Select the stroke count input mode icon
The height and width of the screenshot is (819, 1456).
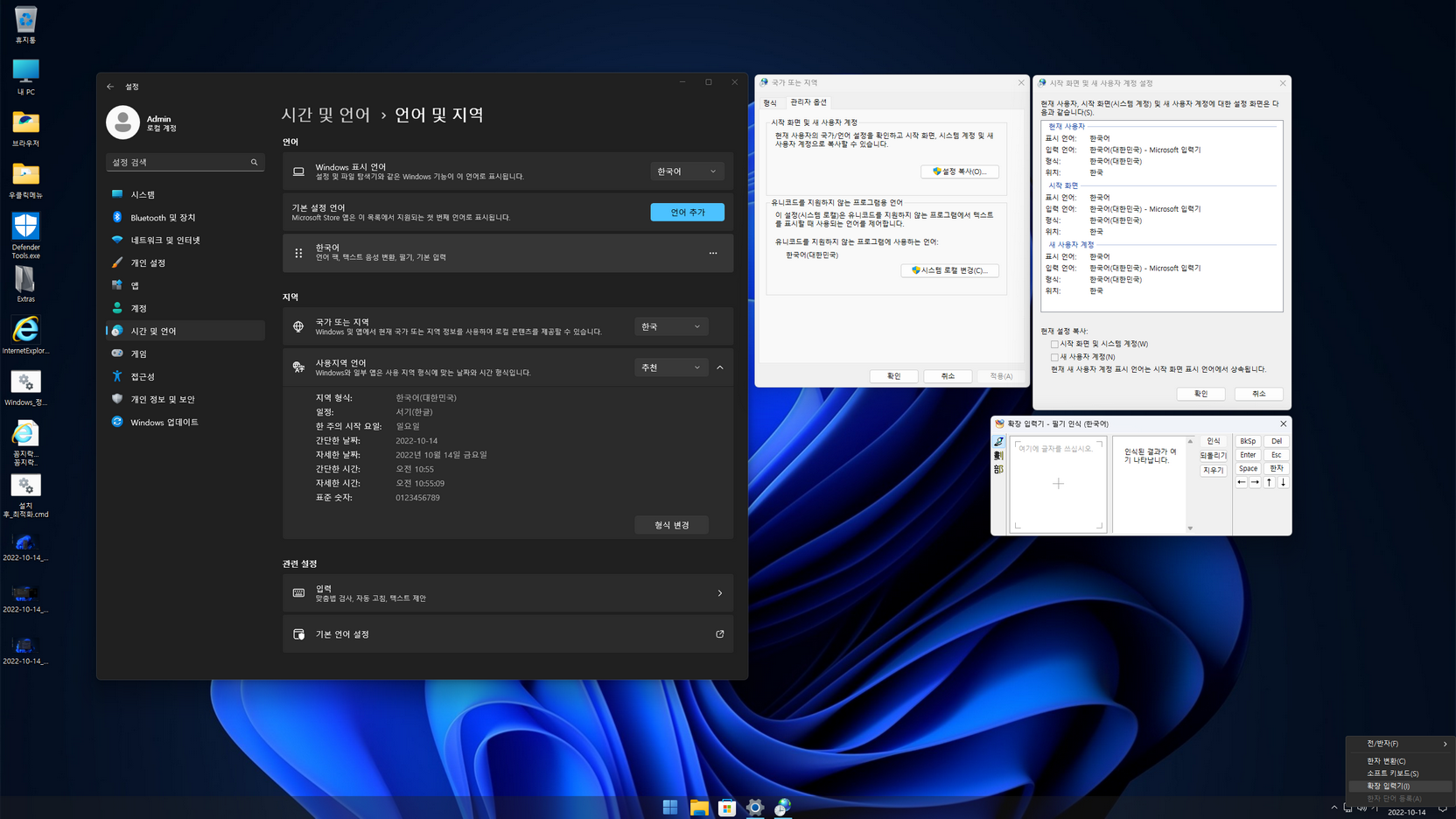pyautogui.click(x=998, y=456)
